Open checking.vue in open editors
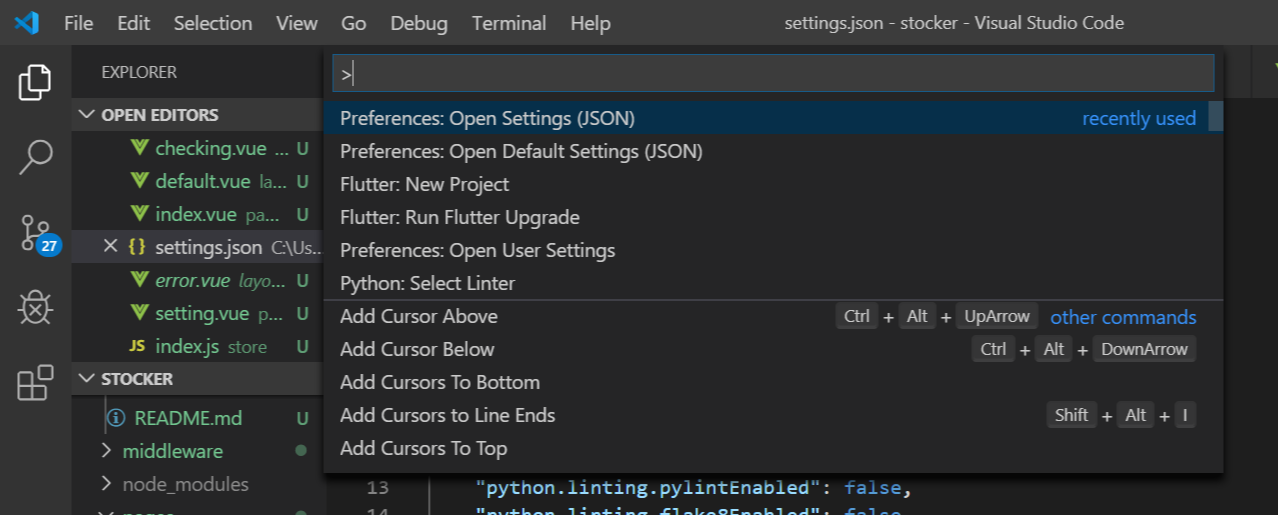The image size is (1278, 515). click(198, 148)
